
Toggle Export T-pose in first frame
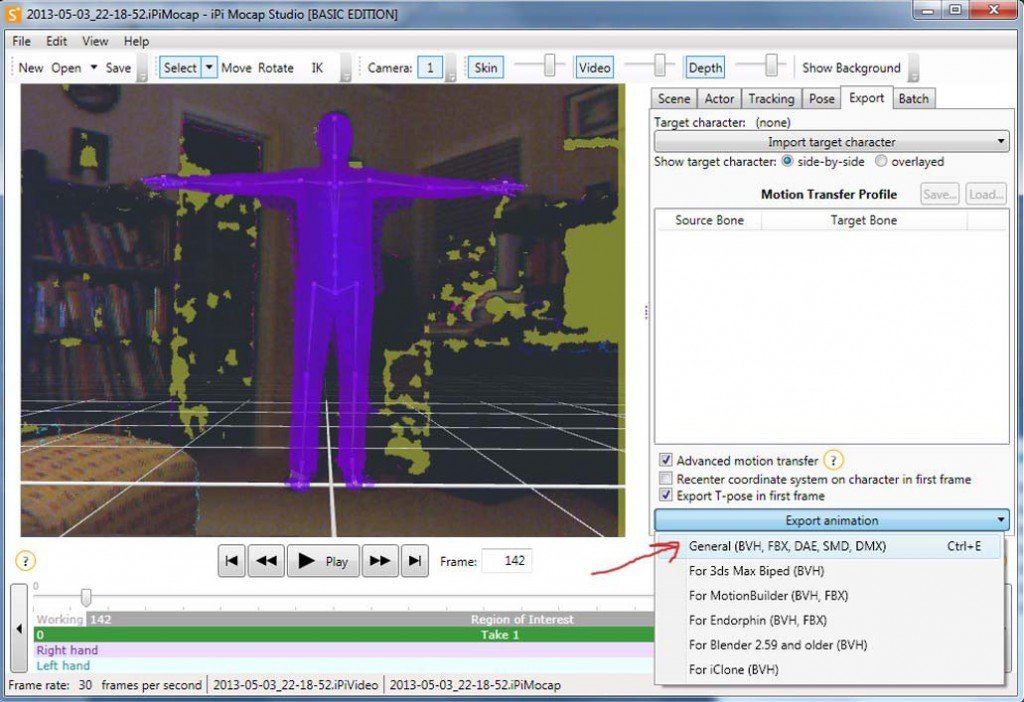pyautogui.click(x=665, y=496)
